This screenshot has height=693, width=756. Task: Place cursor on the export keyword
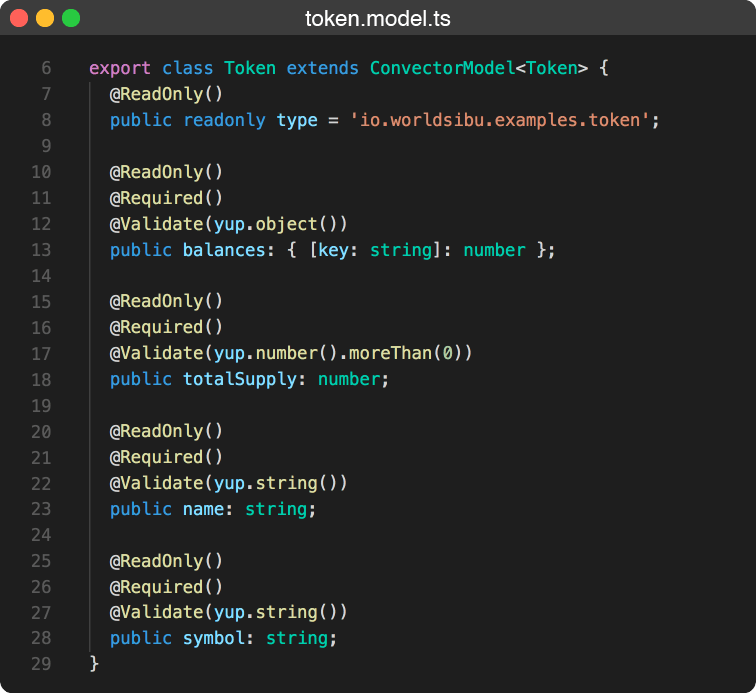[x=119, y=68]
